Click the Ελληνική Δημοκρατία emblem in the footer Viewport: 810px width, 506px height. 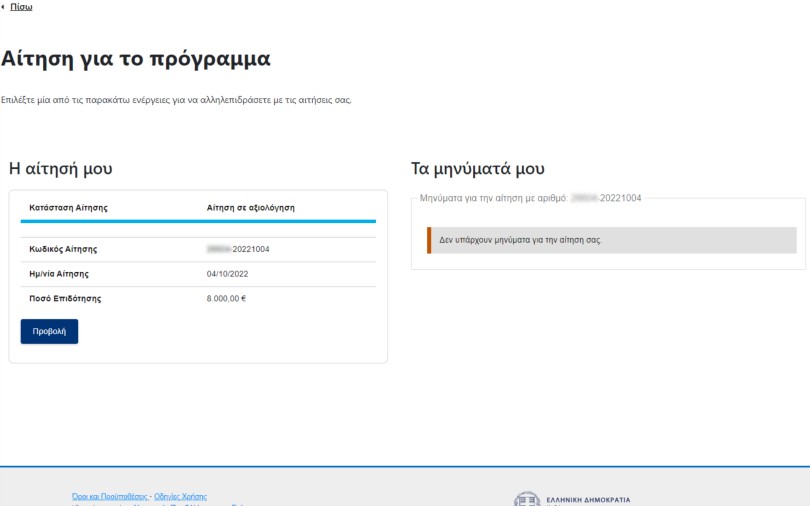pyautogui.click(x=527, y=499)
